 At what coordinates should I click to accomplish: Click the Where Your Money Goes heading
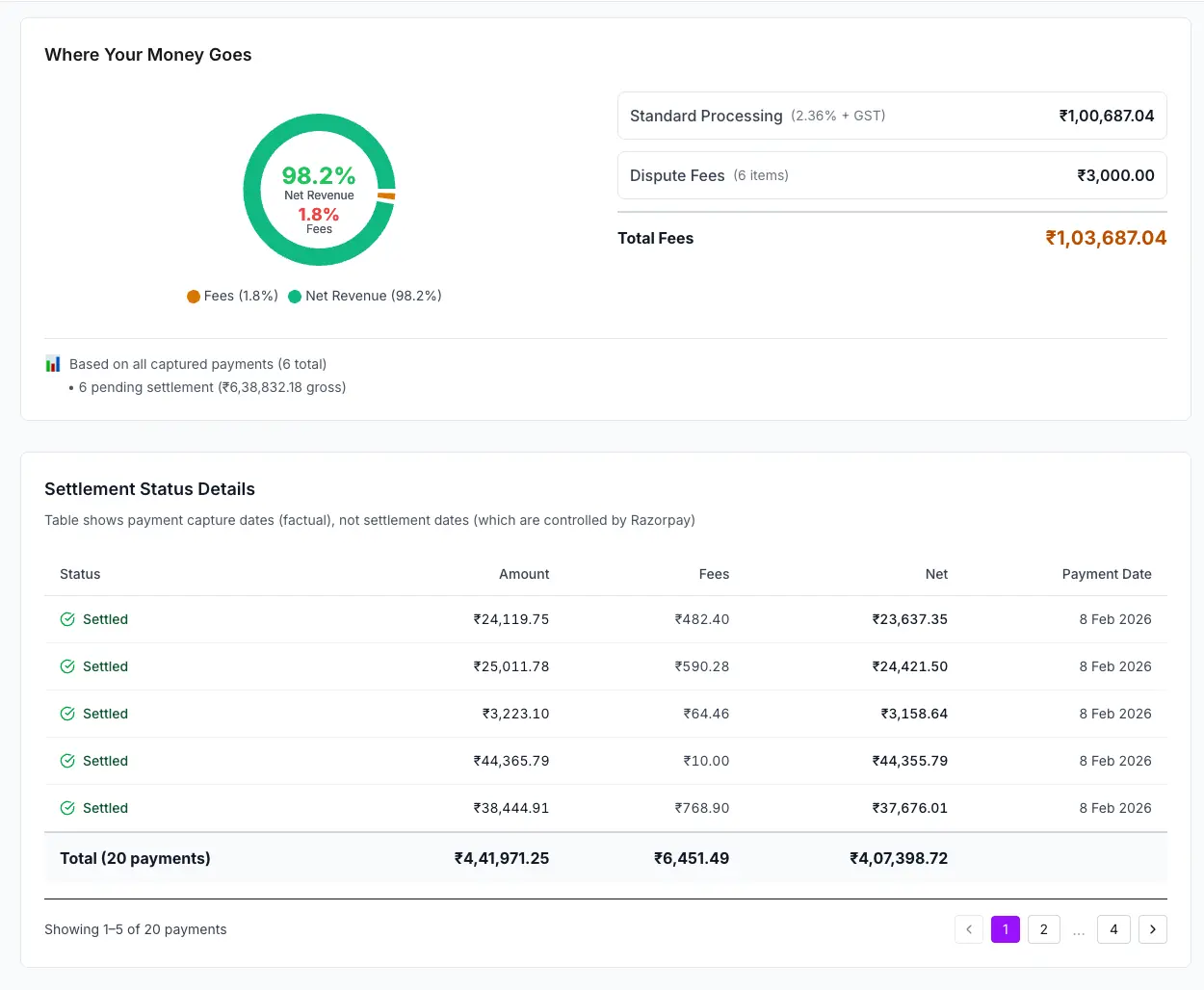click(148, 55)
